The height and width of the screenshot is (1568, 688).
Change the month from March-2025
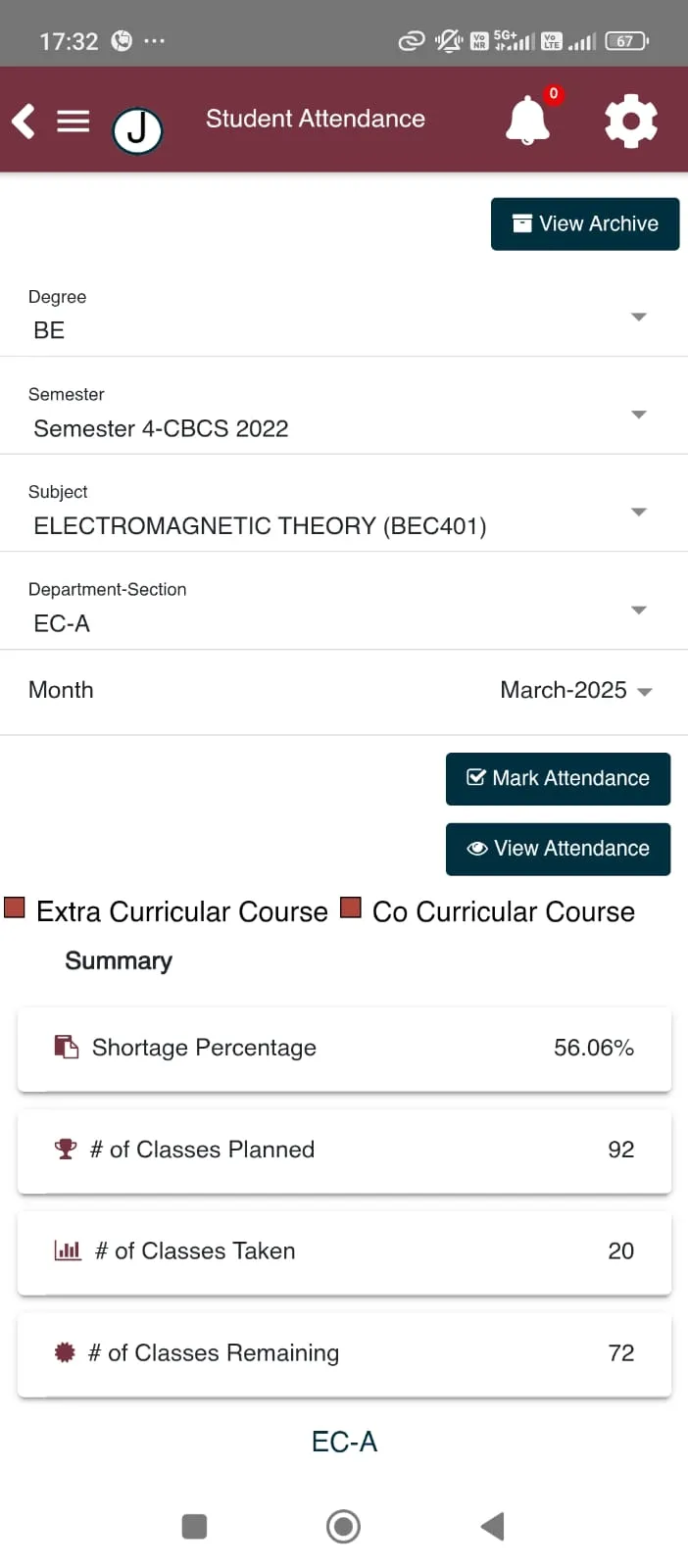pos(575,691)
